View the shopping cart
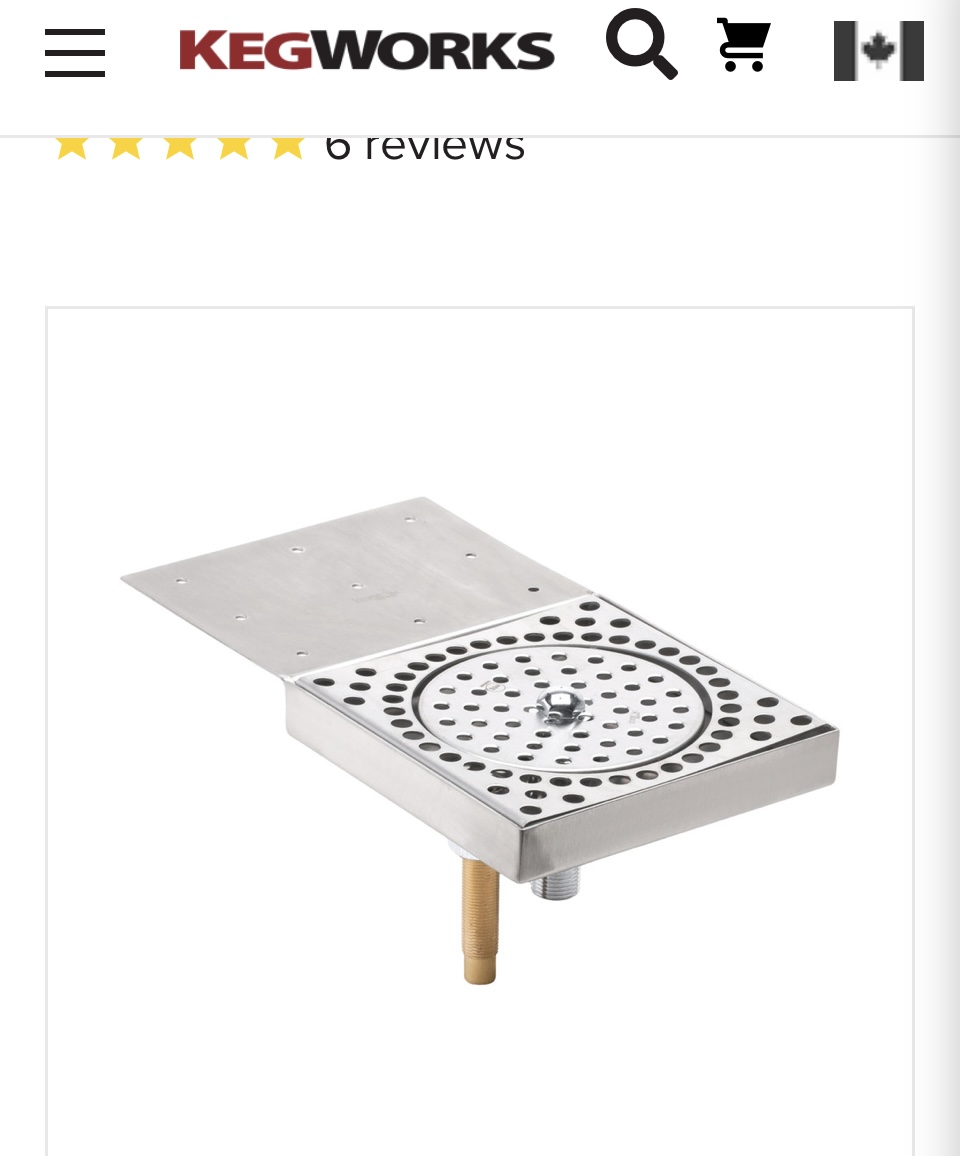Viewport: 960px width, 1156px height. pos(743,45)
